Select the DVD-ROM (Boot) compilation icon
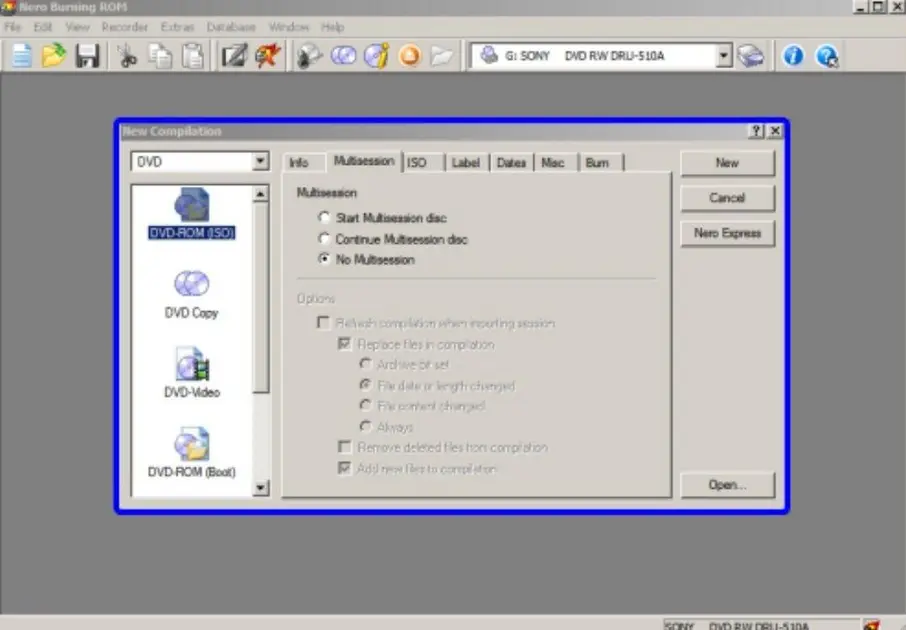The image size is (906, 630). 191,452
